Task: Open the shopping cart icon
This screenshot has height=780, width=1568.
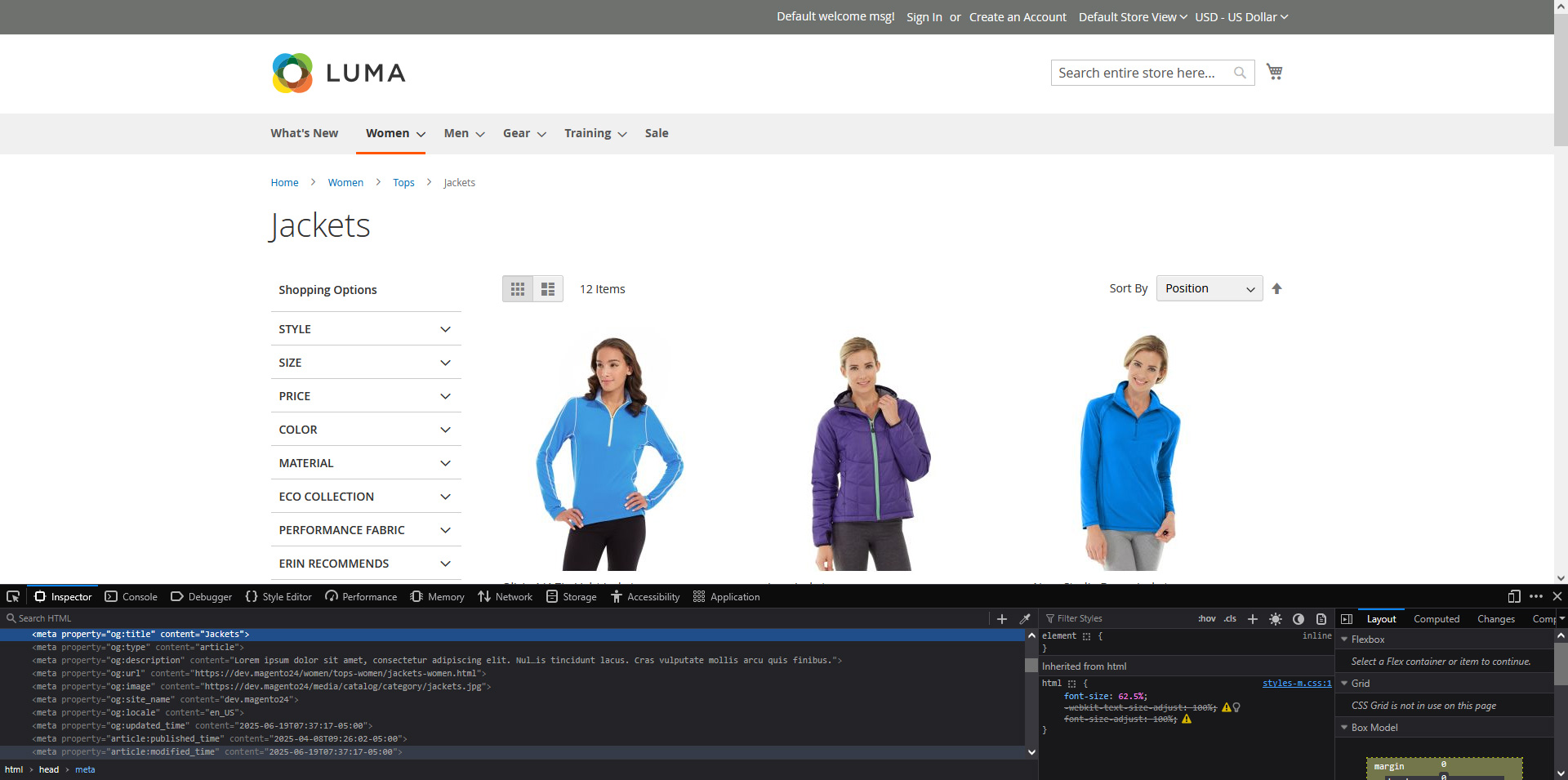Action: pyautogui.click(x=1273, y=71)
